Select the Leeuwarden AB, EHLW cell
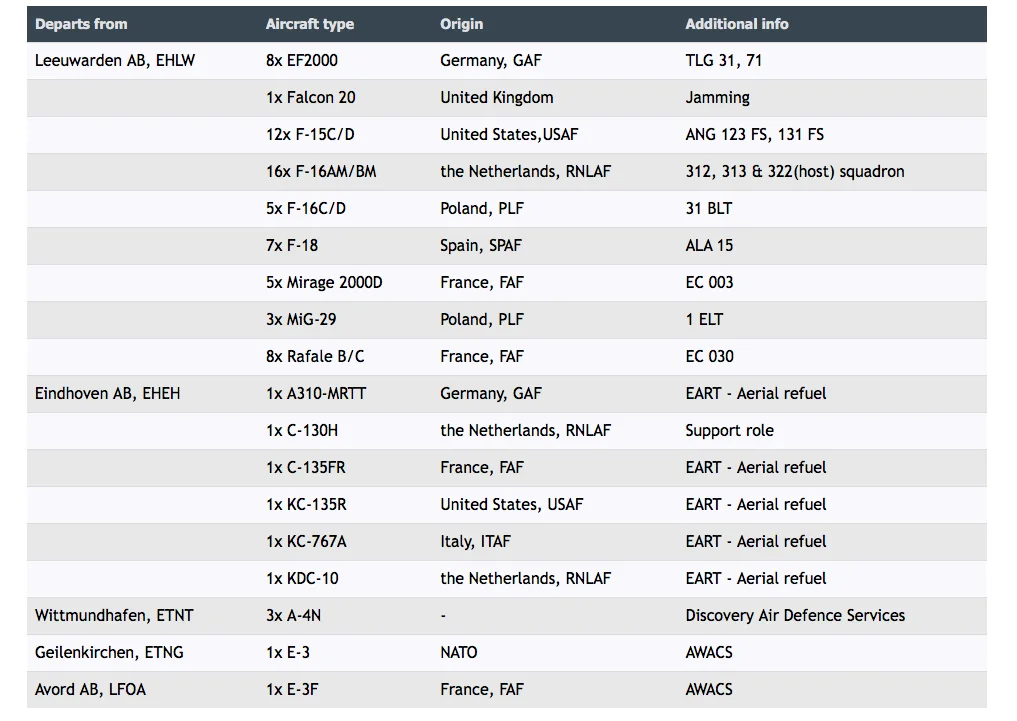 [x=115, y=61]
